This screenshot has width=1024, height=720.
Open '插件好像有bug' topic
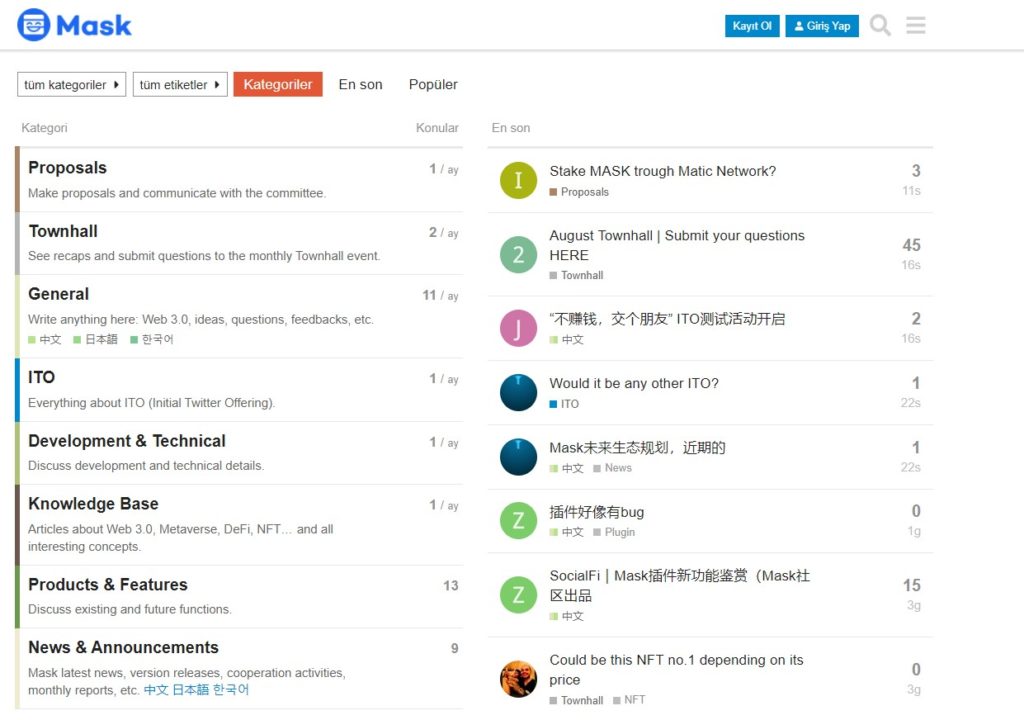(x=597, y=512)
